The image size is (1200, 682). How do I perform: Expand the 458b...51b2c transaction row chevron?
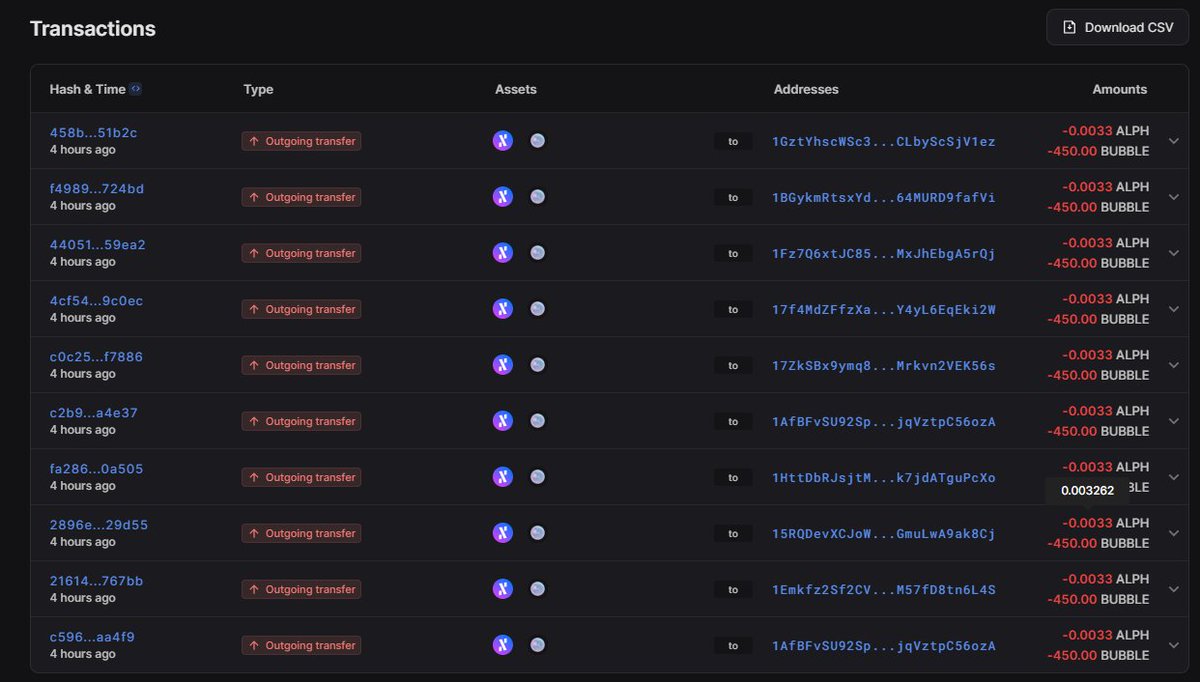point(1174,141)
